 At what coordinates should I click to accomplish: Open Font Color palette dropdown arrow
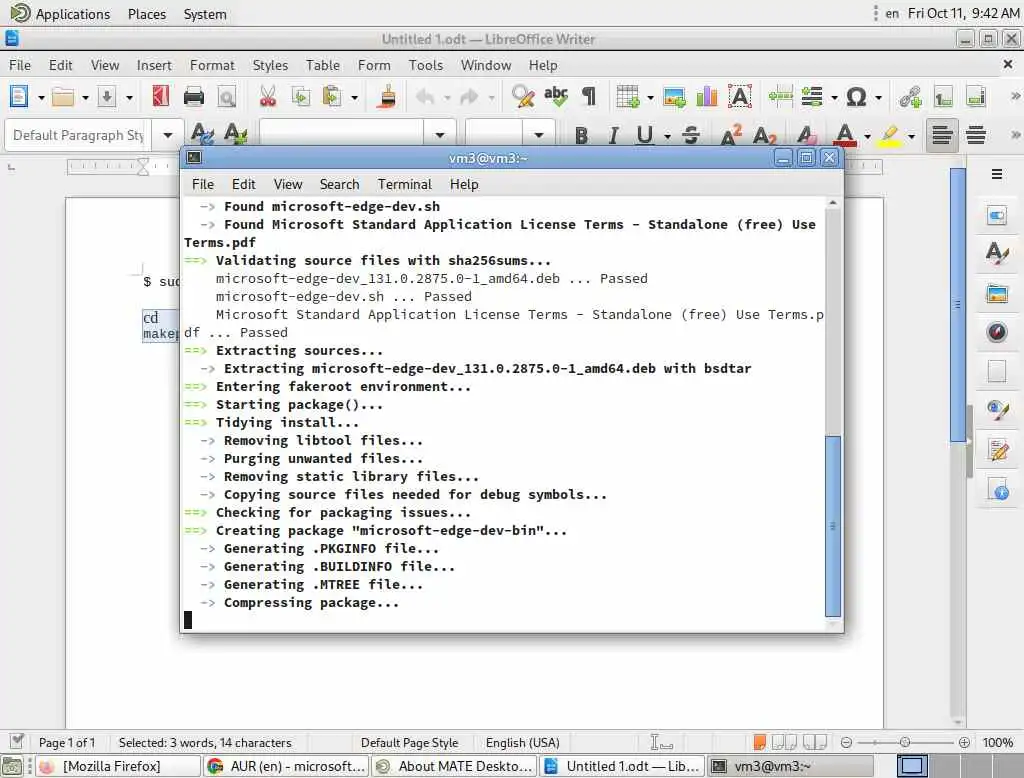tap(867, 136)
